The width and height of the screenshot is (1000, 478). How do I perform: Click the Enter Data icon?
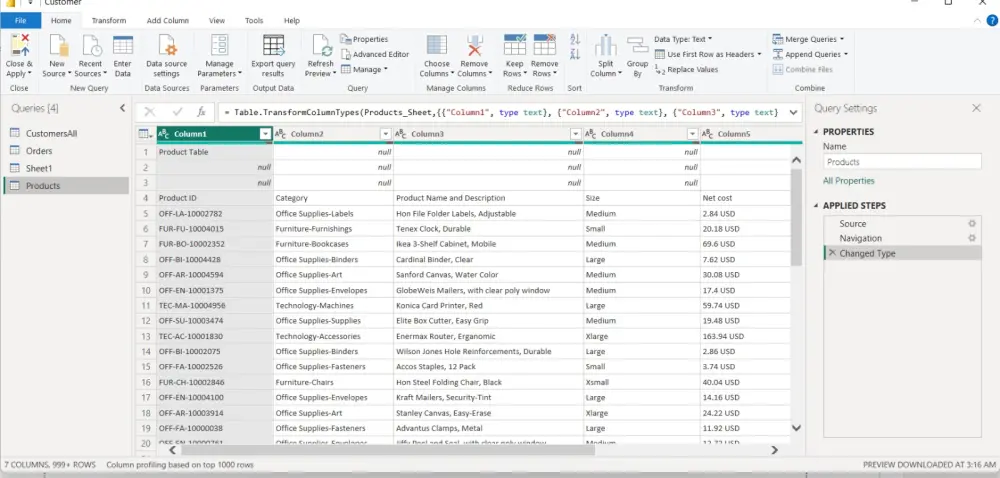click(x=122, y=47)
